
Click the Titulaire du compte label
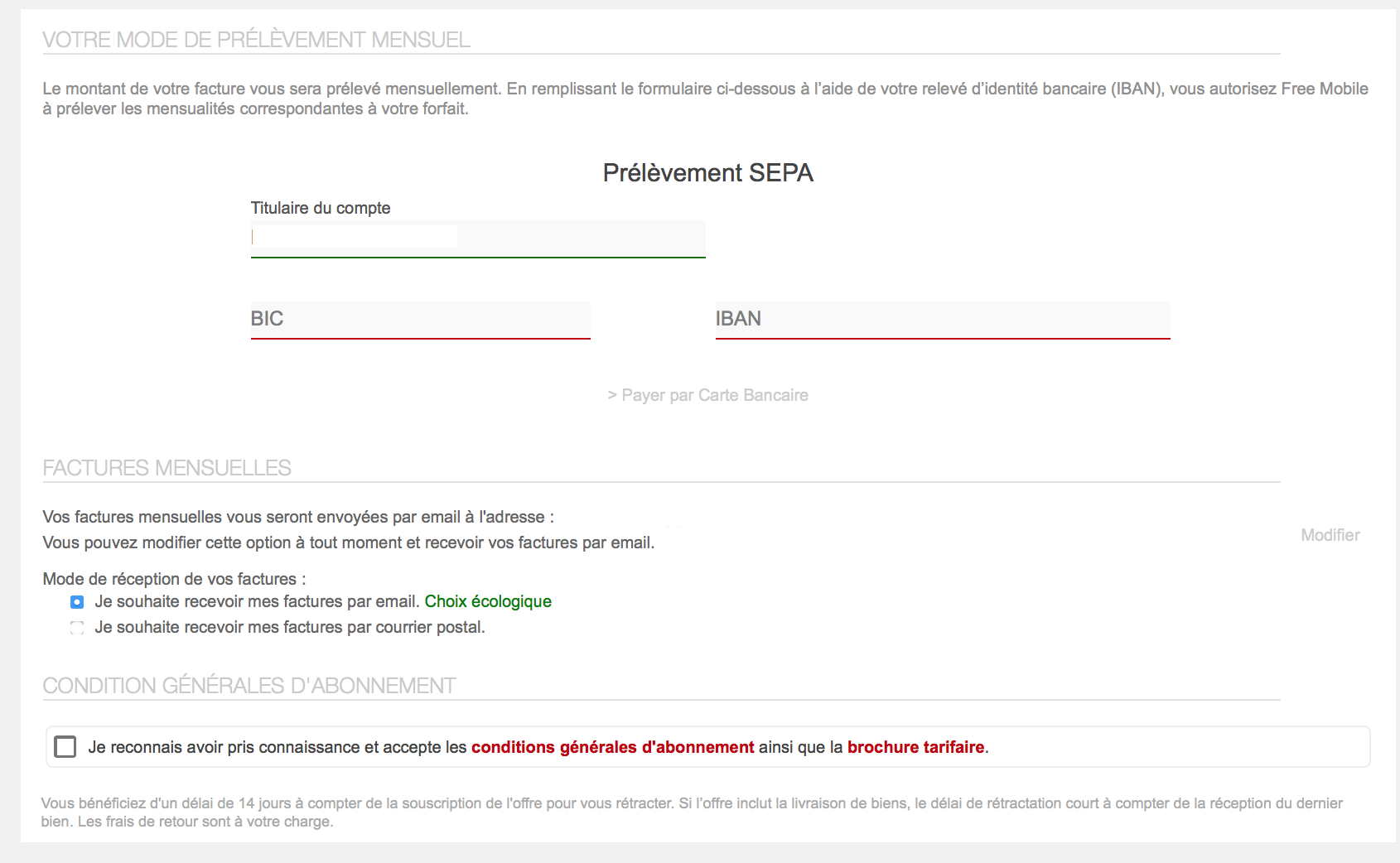tap(321, 208)
